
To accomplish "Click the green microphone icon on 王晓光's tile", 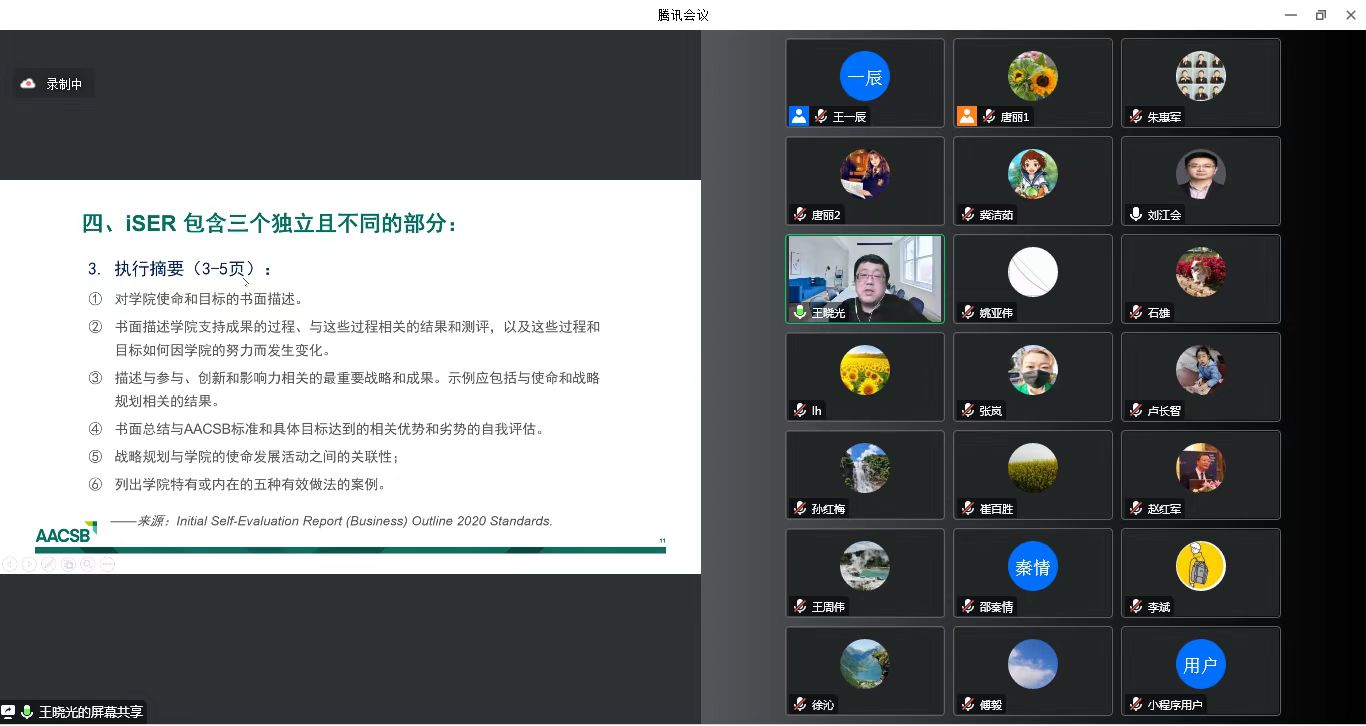I will coord(799,313).
